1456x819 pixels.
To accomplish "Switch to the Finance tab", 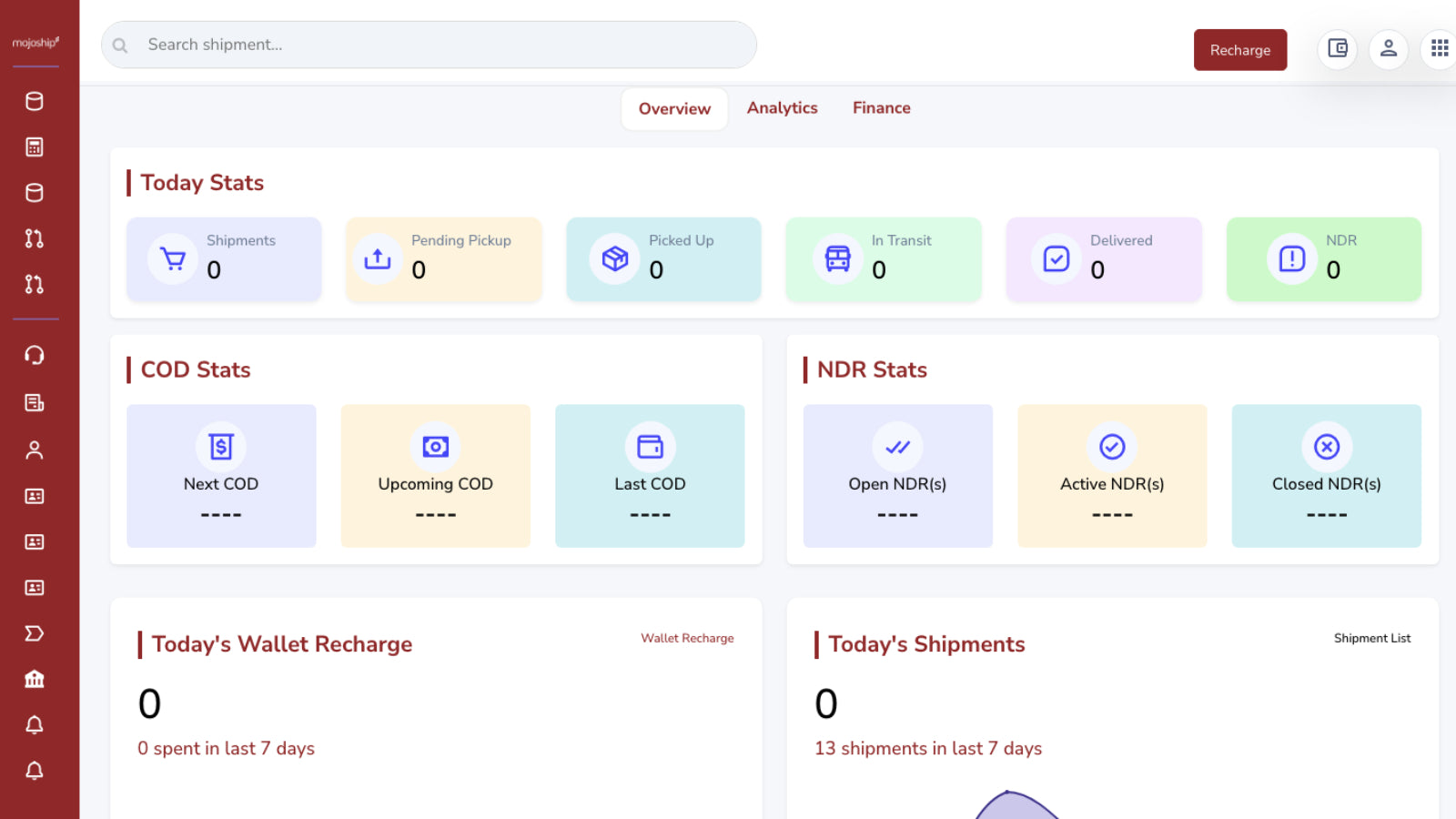I will 882,108.
